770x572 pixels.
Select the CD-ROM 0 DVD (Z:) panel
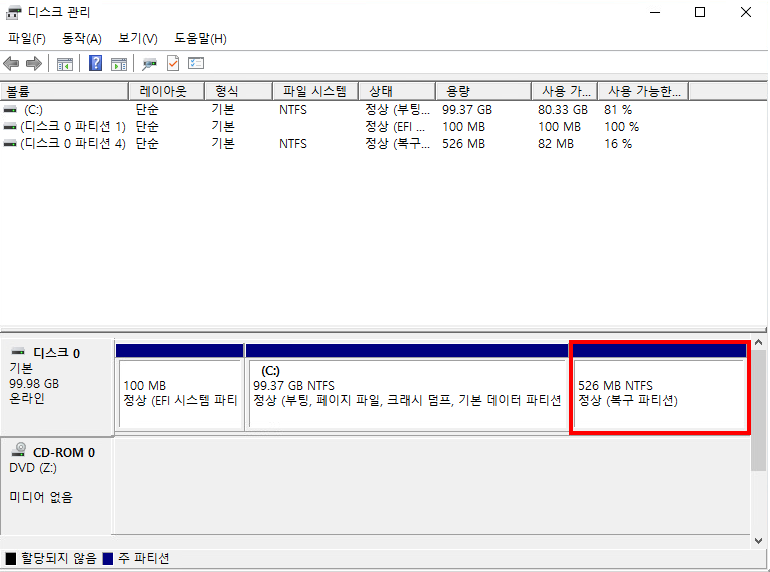(57, 486)
